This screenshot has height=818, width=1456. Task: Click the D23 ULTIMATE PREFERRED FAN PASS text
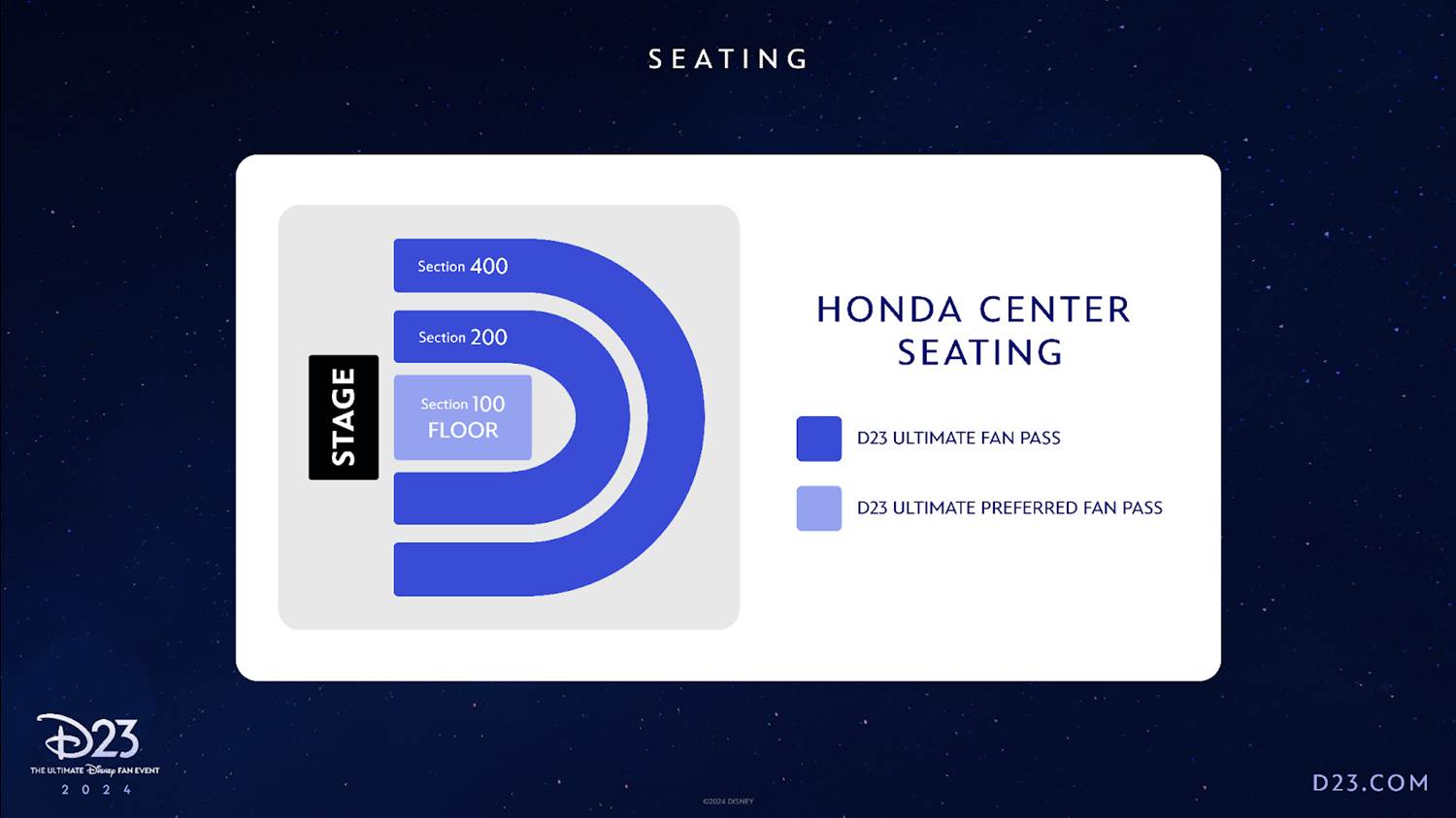pos(1009,508)
